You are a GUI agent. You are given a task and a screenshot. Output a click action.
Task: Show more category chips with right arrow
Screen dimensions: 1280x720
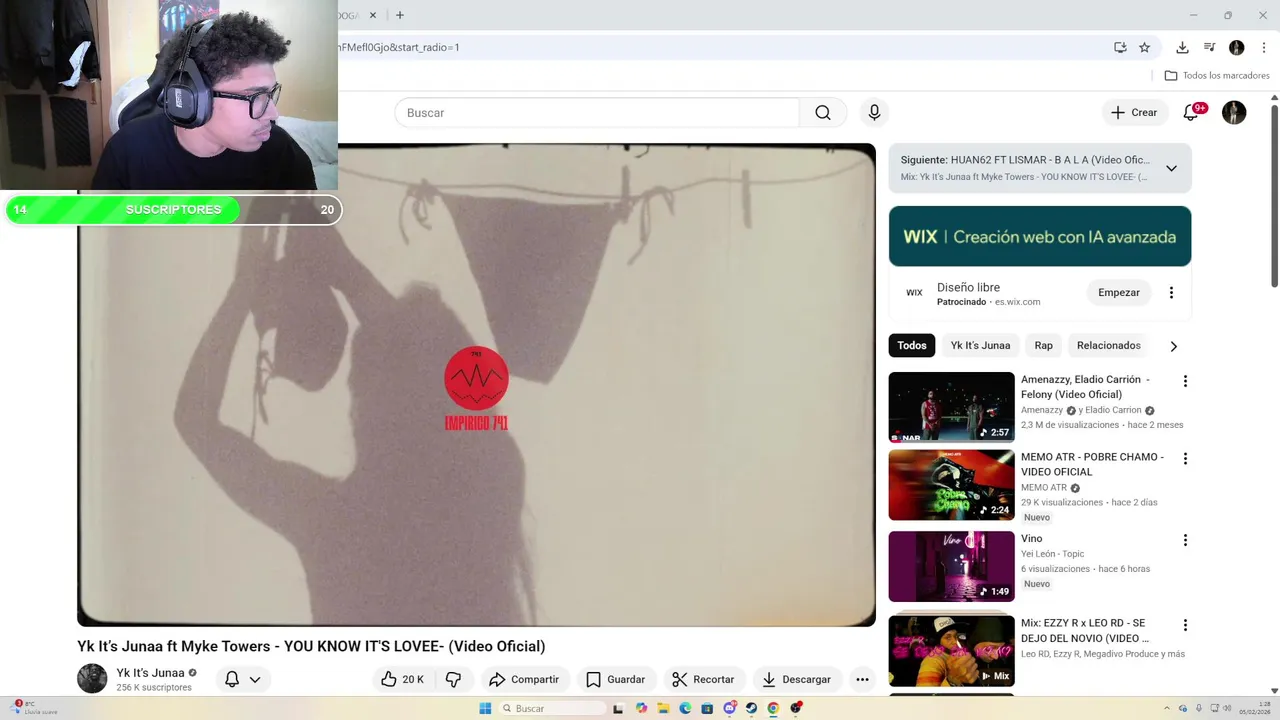coord(1173,346)
